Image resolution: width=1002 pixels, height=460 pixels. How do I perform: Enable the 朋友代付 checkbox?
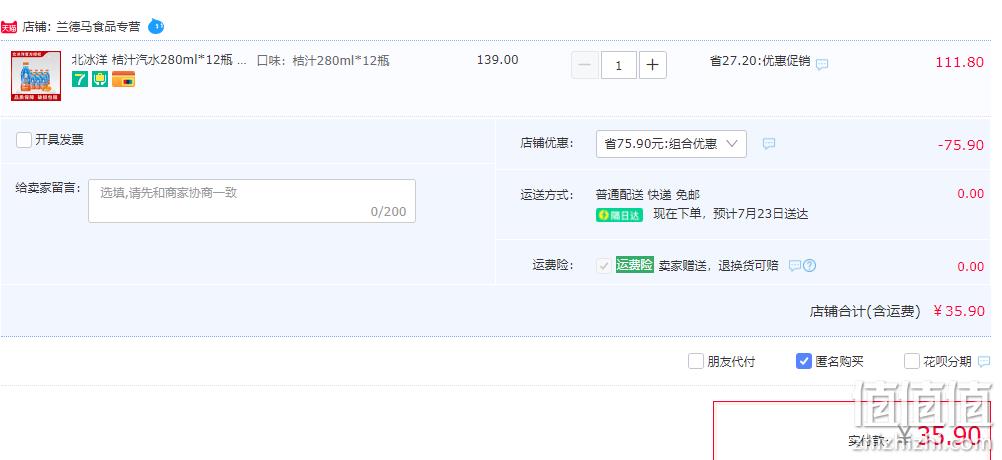pos(696,361)
